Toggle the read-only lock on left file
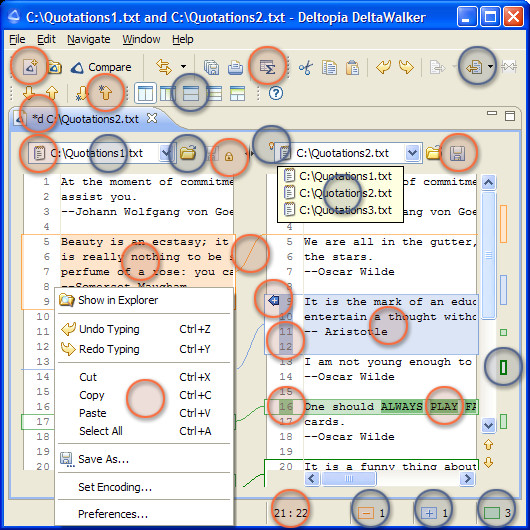This screenshot has width=530, height=530. [229, 156]
